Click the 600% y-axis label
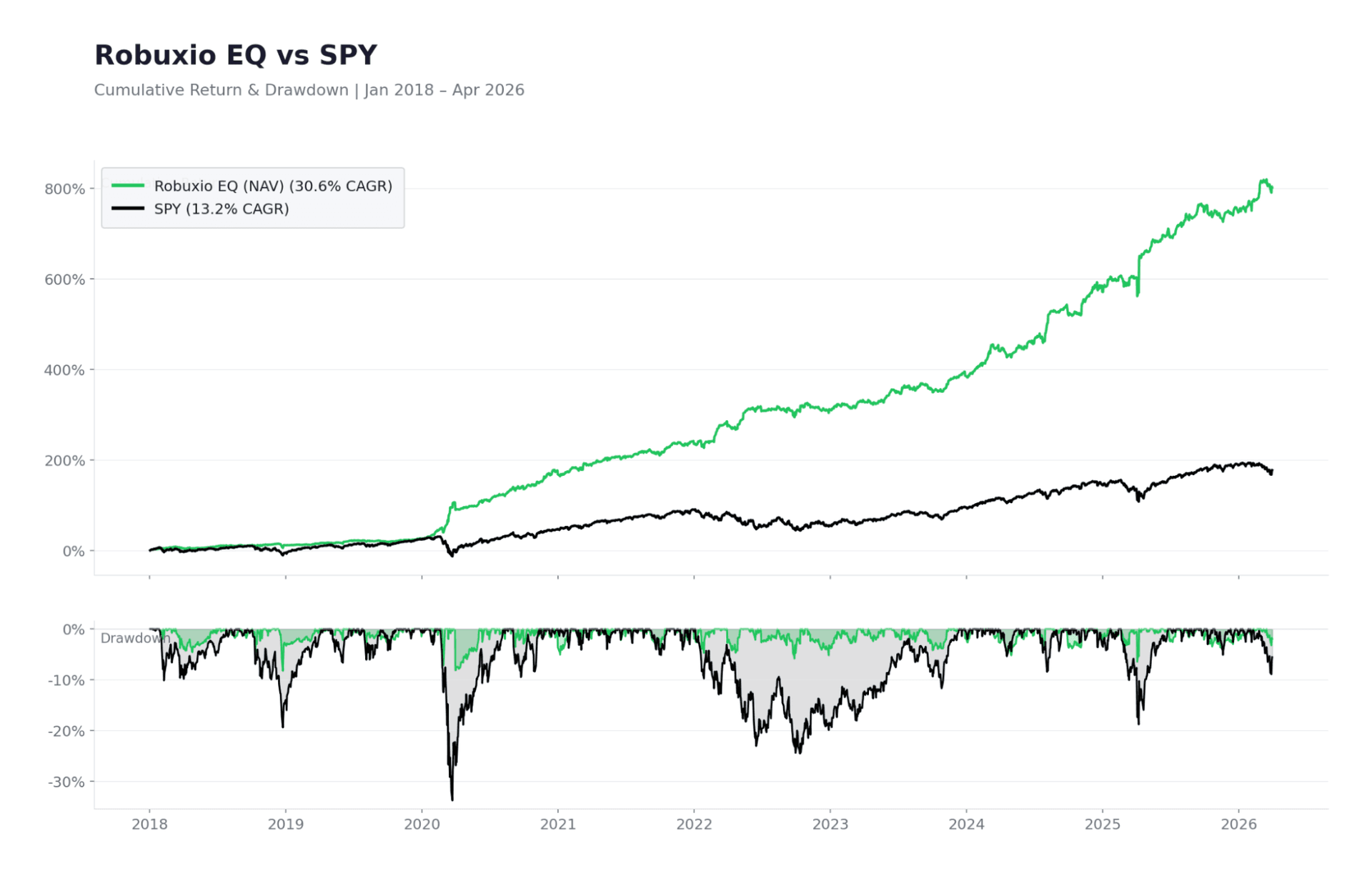The image size is (1372, 876). (64, 279)
